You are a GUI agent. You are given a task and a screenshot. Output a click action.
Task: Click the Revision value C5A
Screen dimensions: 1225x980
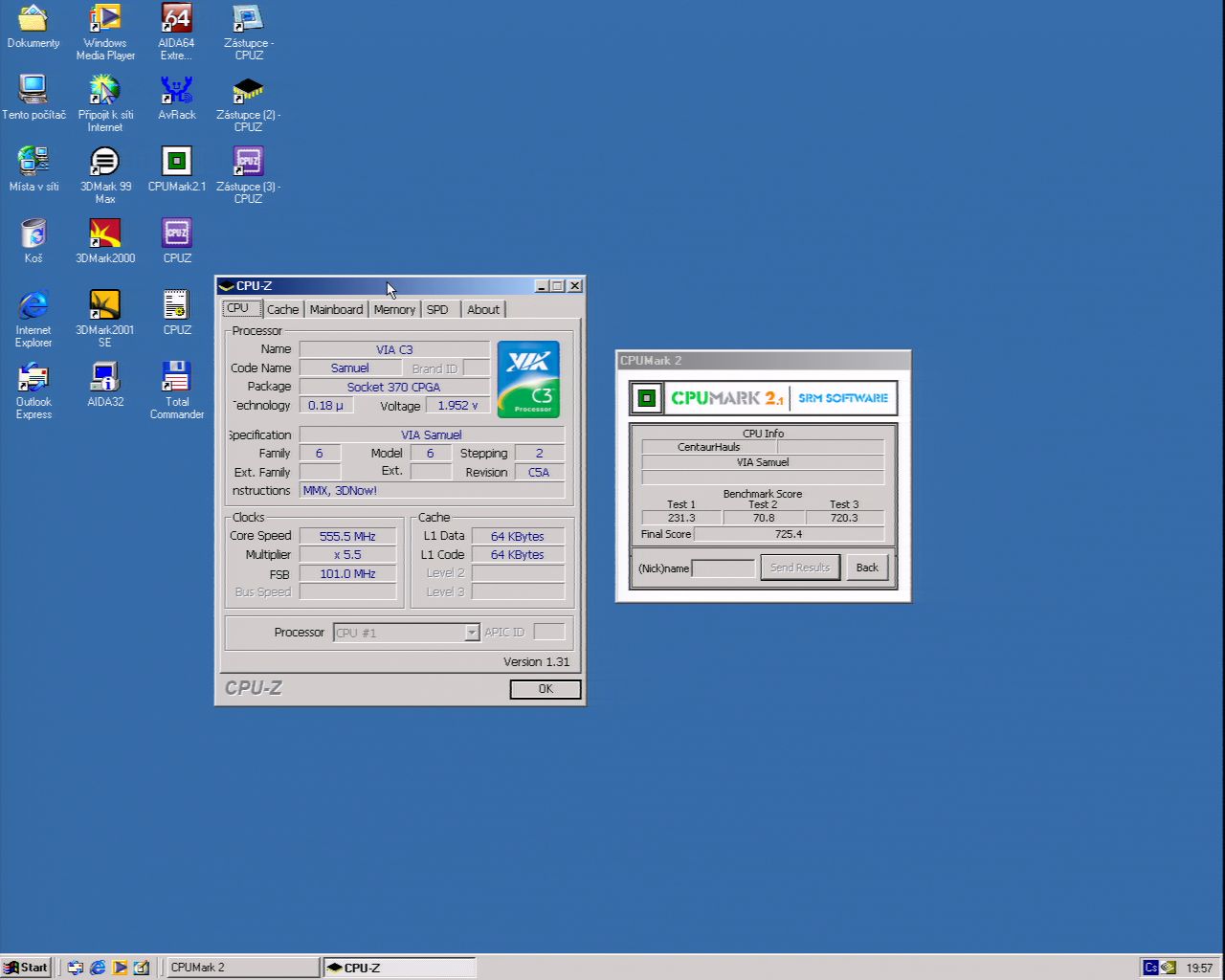click(539, 473)
